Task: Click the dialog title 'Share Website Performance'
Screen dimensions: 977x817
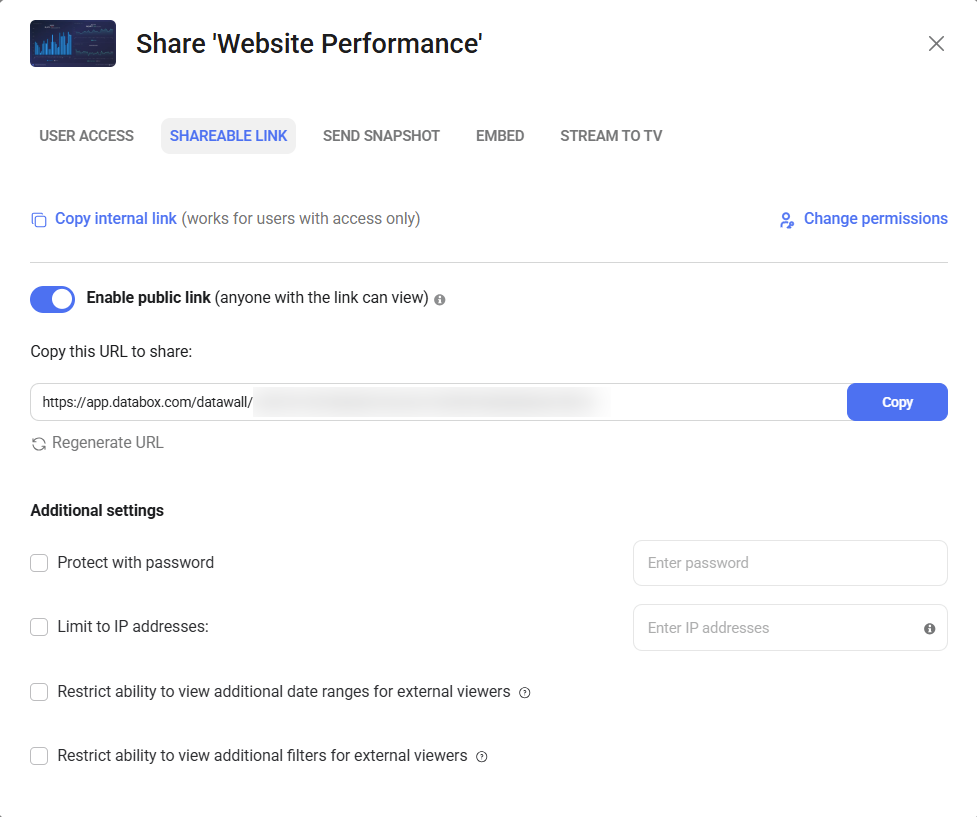Action: coord(309,44)
